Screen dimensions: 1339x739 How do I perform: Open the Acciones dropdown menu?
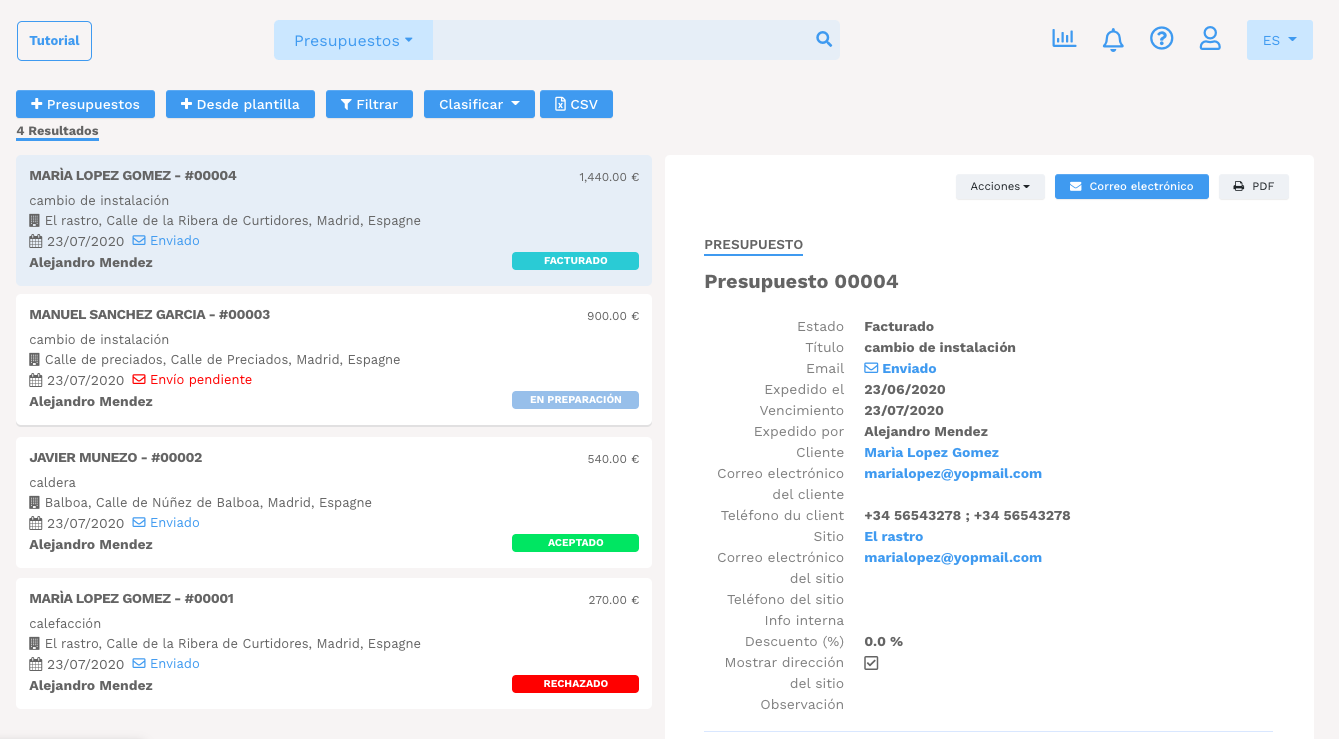(1000, 186)
